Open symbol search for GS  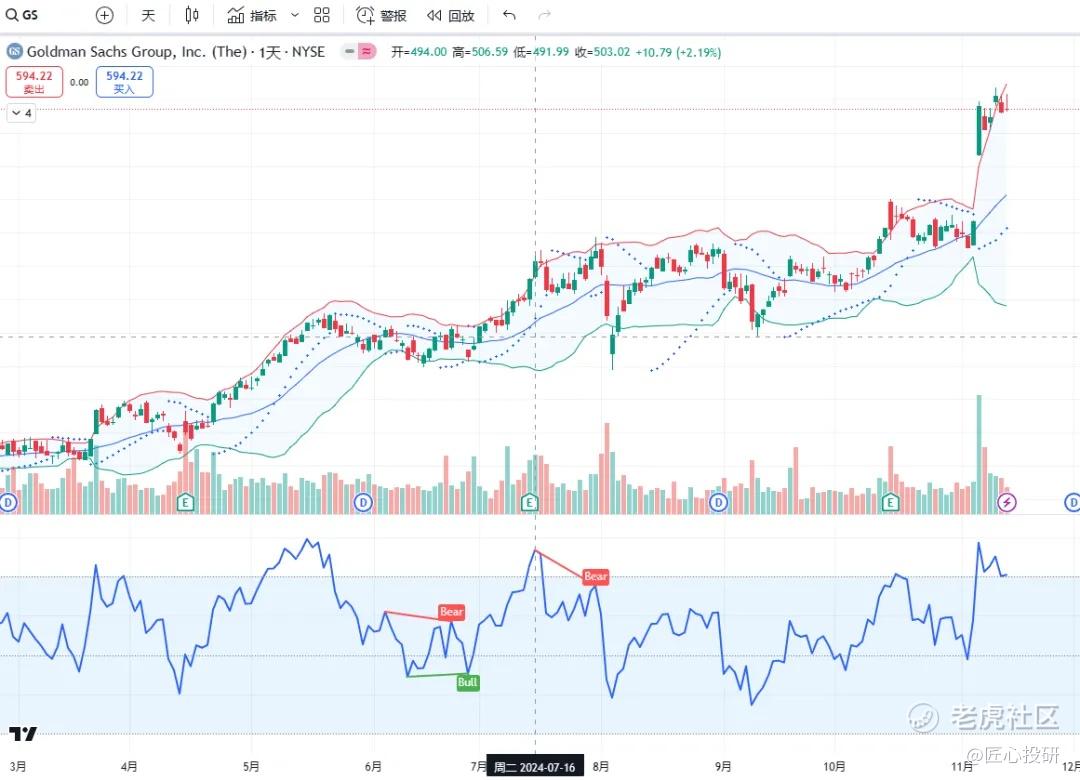[22, 15]
